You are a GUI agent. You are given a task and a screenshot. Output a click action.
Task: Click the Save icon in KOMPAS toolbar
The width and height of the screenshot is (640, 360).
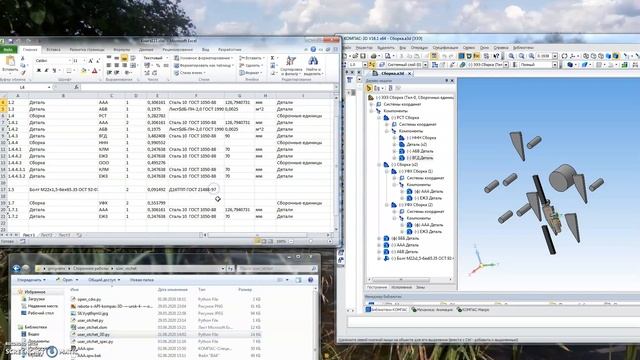click(x=362, y=56)
